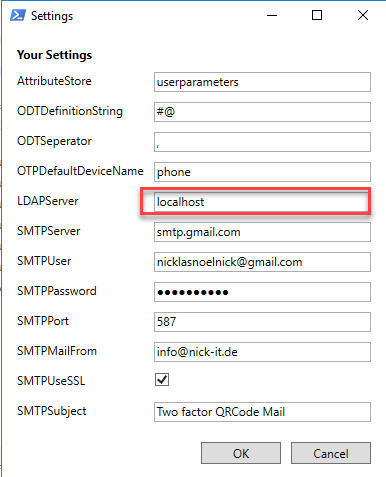Click into the ODTSeperator text box
386x477 pixels.
[262, 142]
